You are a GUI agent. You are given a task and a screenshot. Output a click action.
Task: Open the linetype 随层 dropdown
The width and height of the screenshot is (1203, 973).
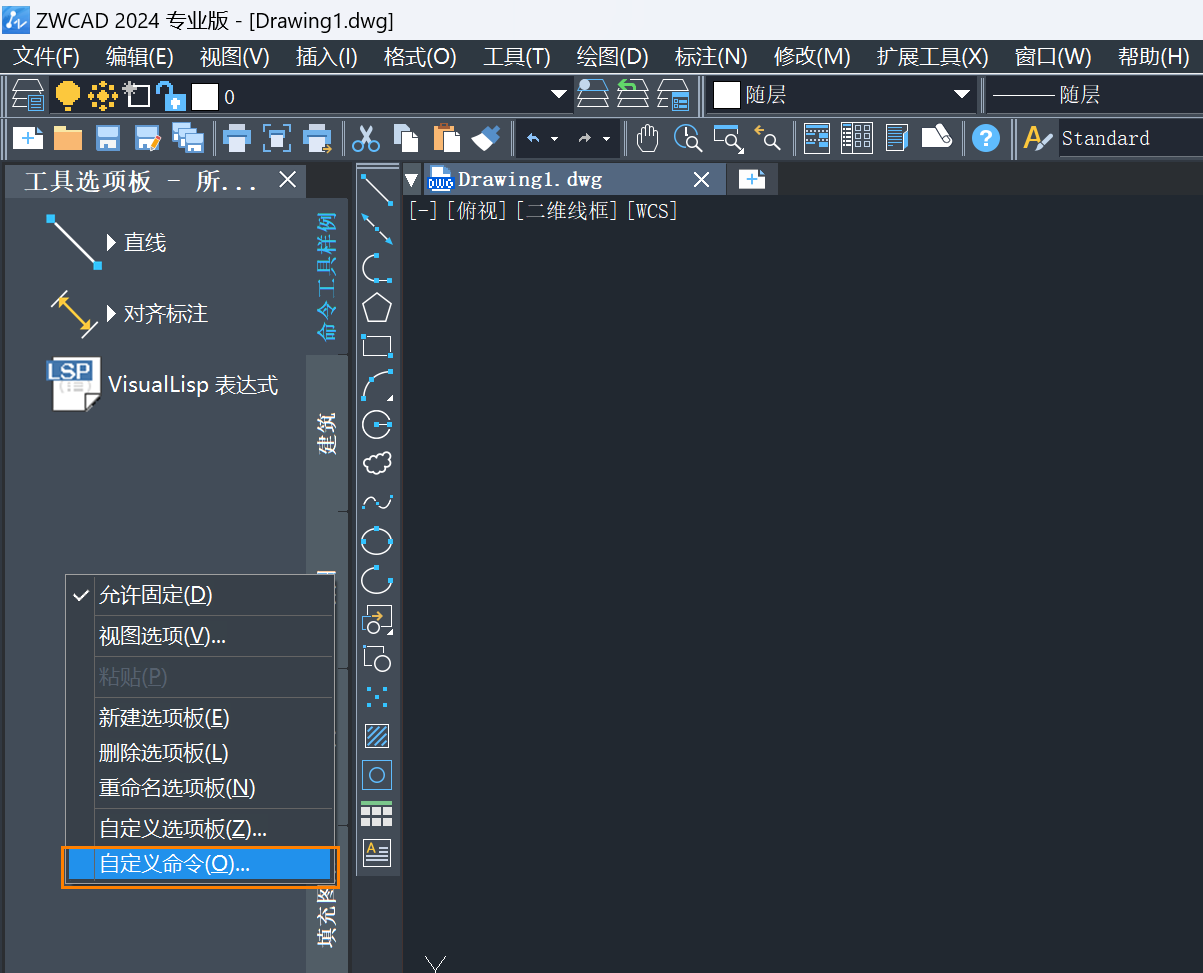1095,95
